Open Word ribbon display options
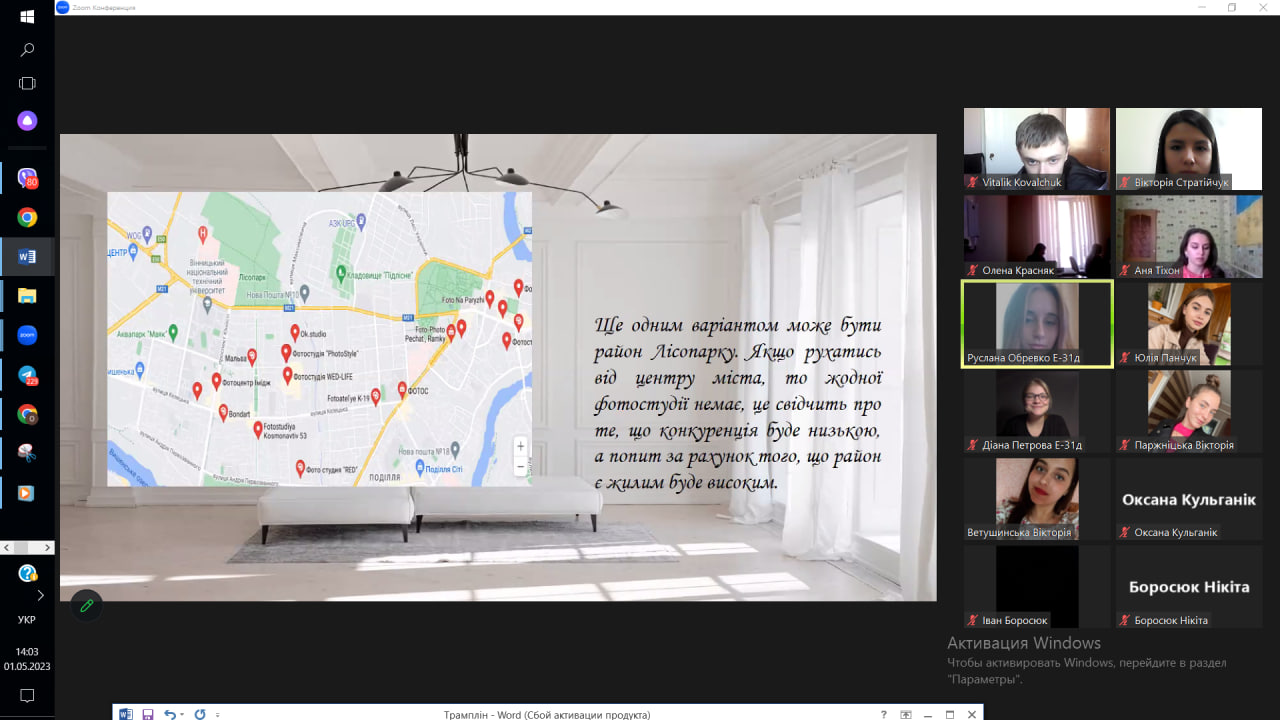This screenshot has height=720, width=1280. 906,715
